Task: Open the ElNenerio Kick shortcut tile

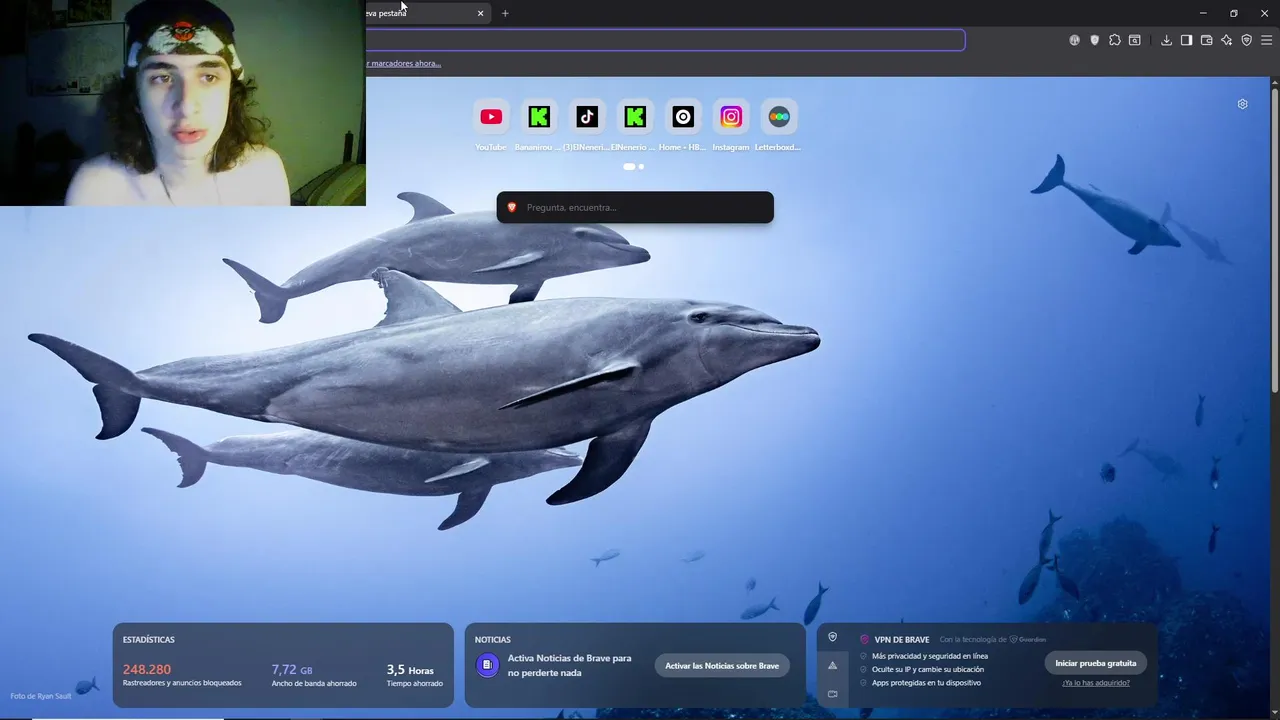Action: click(x=635, y=117)
